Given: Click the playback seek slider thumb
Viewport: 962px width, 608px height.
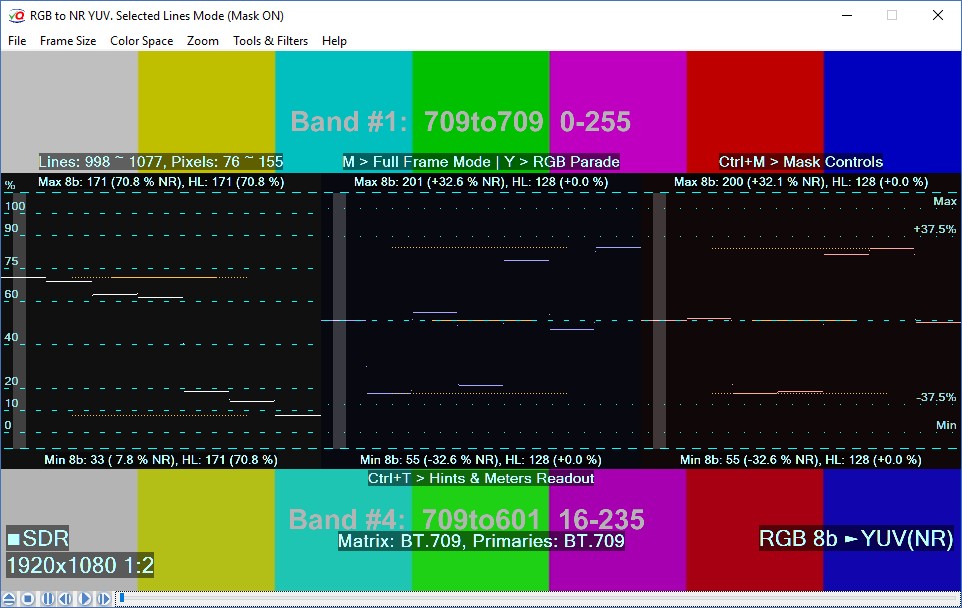Looking at the screenshot, I should (x=121, y=599).
